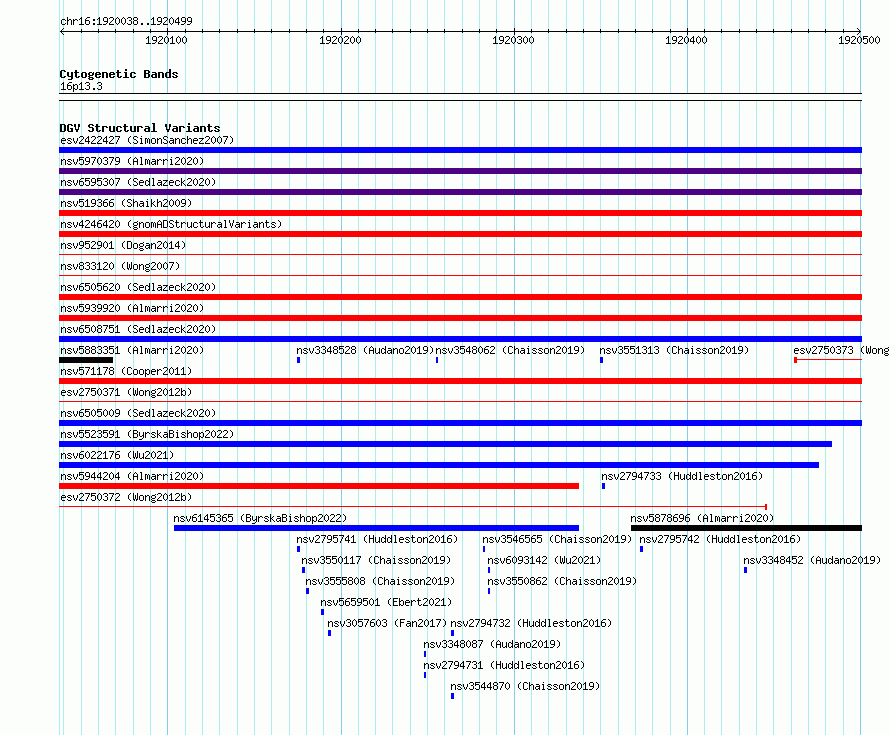The image size is (890, 735).
Task: Select nsv571178 (Cooper2011) label
Action: (126, 371)
